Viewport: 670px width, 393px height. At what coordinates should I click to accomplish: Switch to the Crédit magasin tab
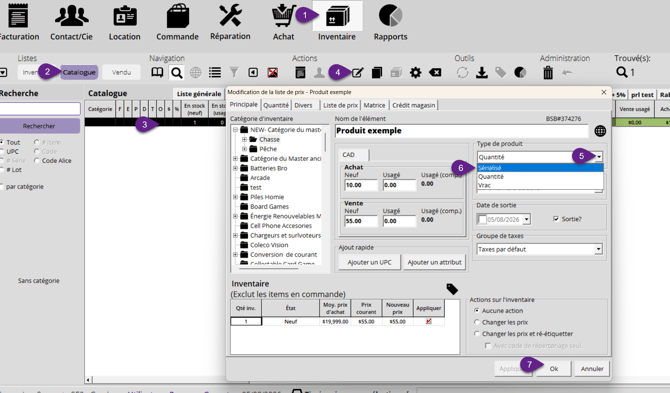pyautogui.click(x=414, y=105)
